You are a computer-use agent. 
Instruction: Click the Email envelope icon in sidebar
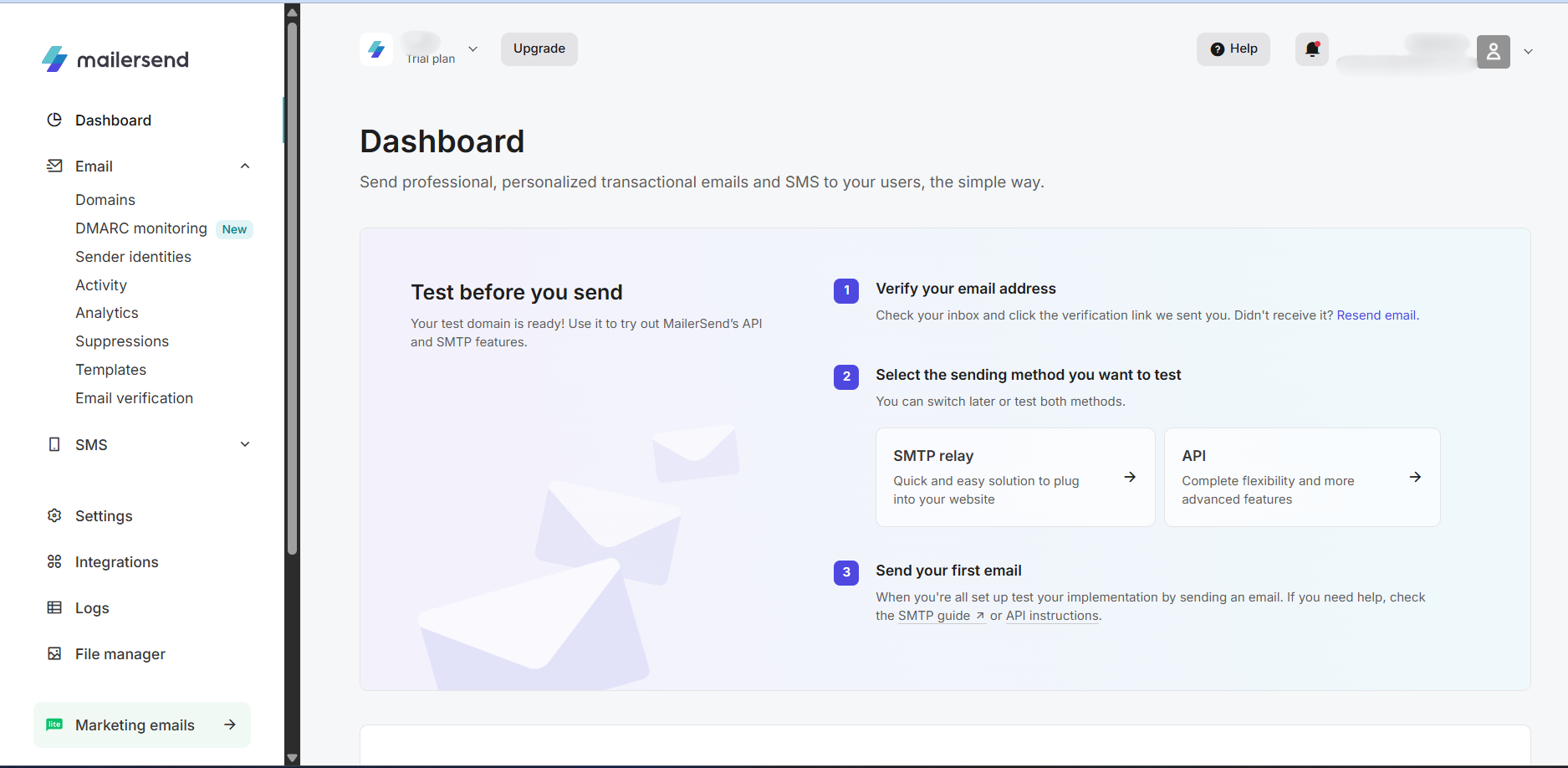(54, 166)
